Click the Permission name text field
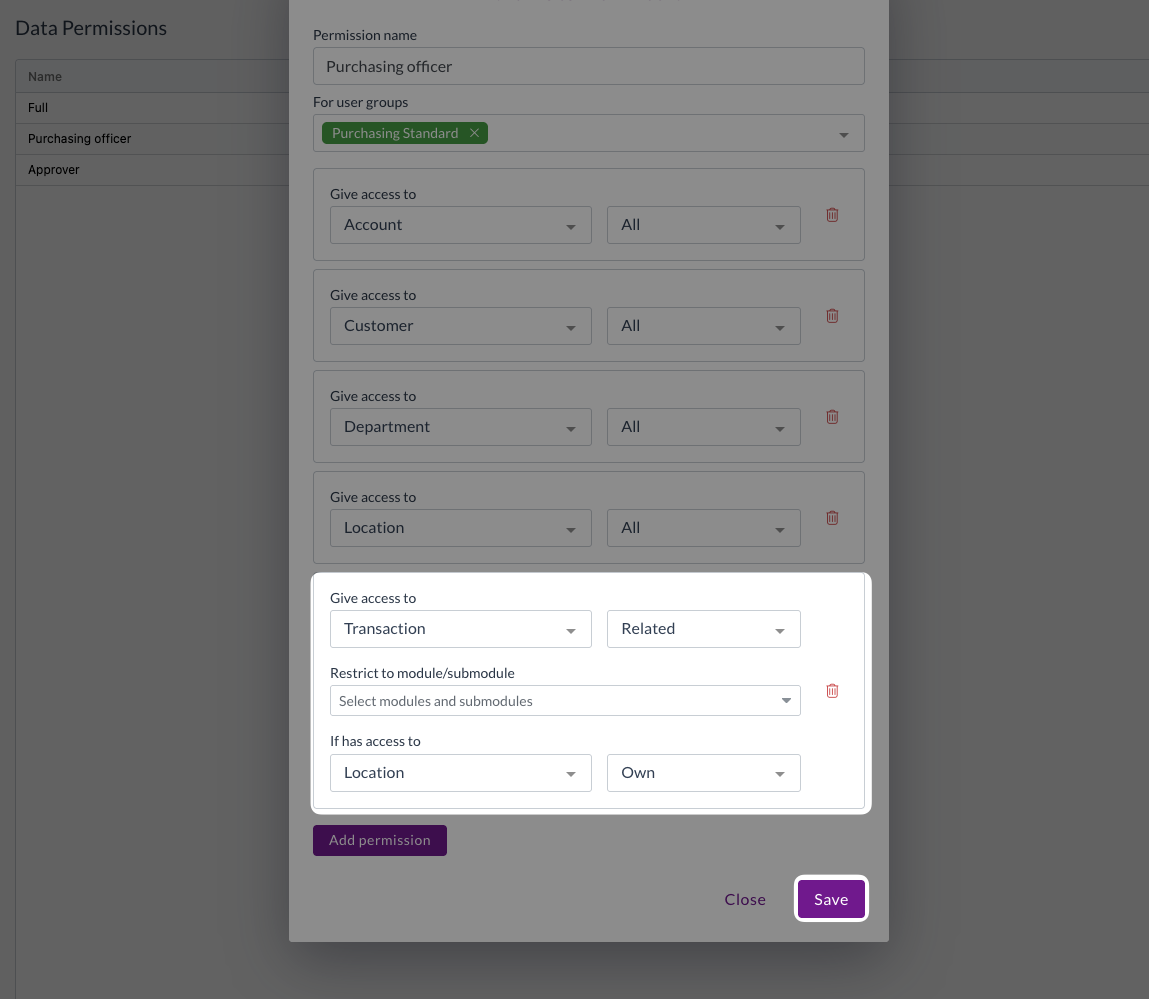The width and height of the screenshot is (1149, 999). point(588,66)
